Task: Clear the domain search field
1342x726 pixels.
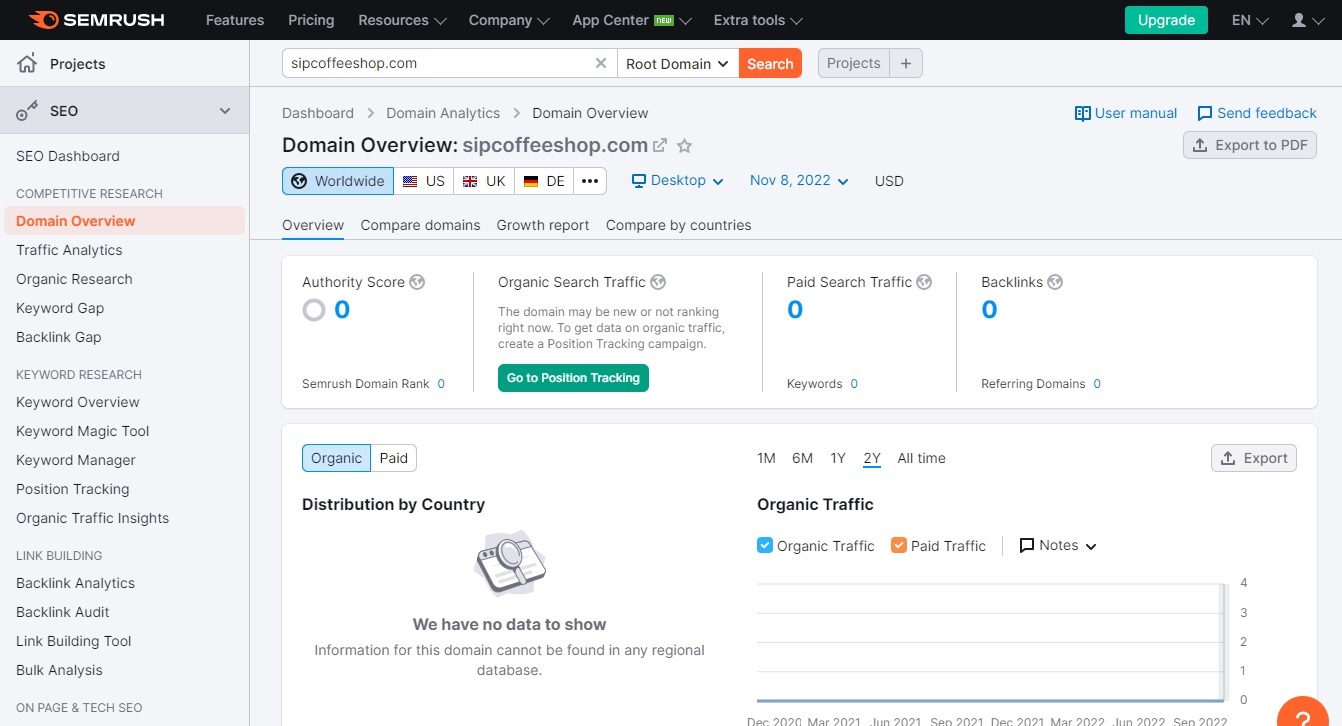Action: click(x=601, y=63)
